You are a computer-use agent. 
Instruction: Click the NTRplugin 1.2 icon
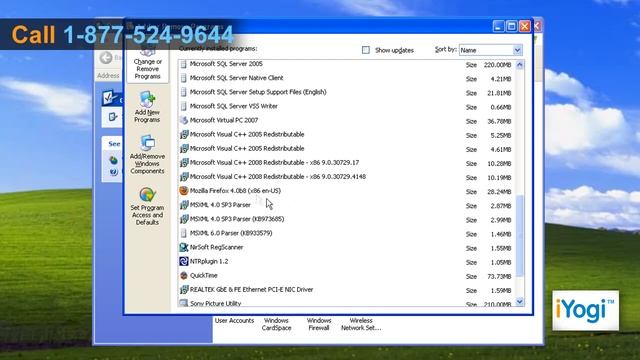click(184, 261)
